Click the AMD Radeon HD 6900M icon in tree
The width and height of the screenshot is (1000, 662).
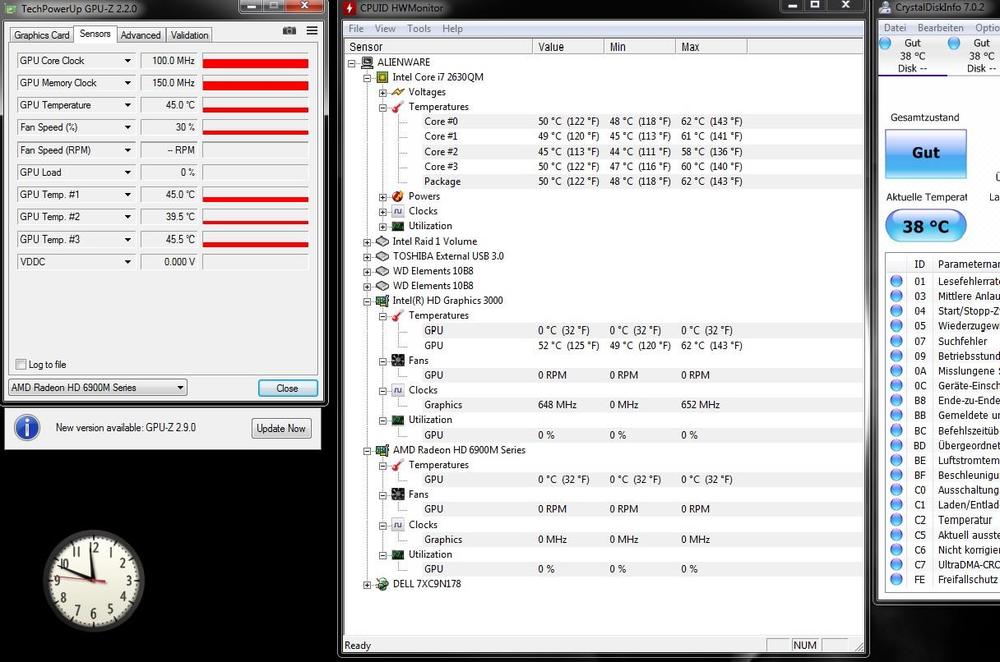tap(381, 450)
